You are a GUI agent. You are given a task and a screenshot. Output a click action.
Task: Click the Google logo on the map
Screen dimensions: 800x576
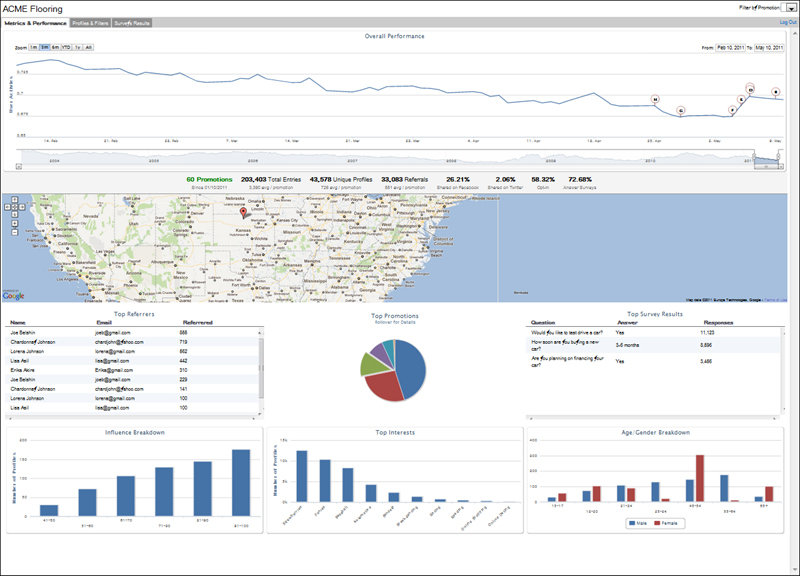[x=13, y=296]
